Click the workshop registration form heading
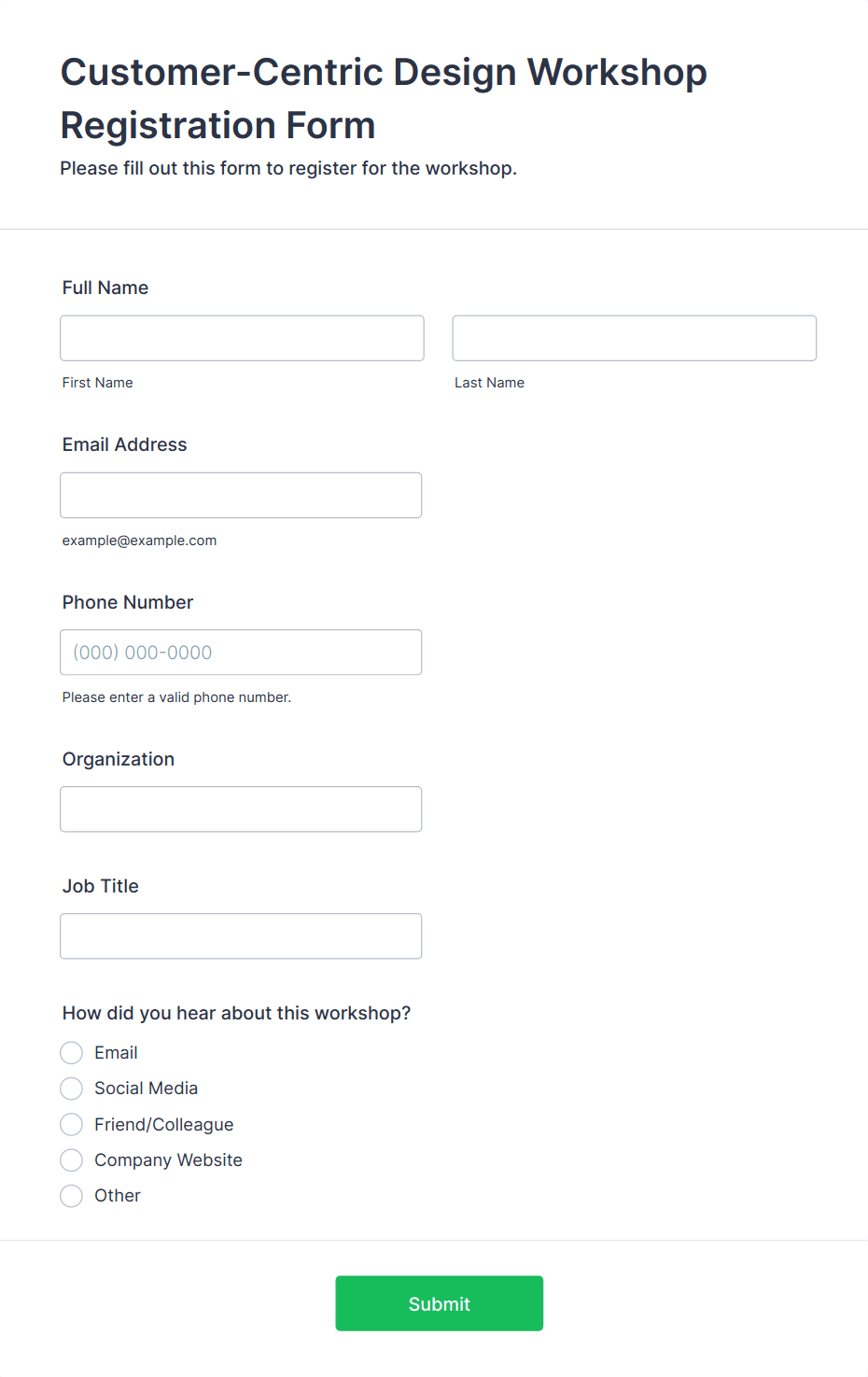 384,98
